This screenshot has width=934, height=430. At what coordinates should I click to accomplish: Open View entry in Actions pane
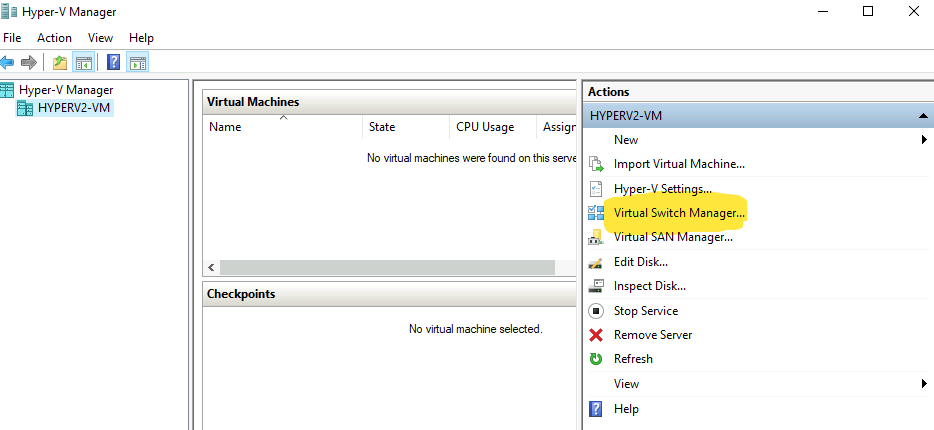coord(627,384)
